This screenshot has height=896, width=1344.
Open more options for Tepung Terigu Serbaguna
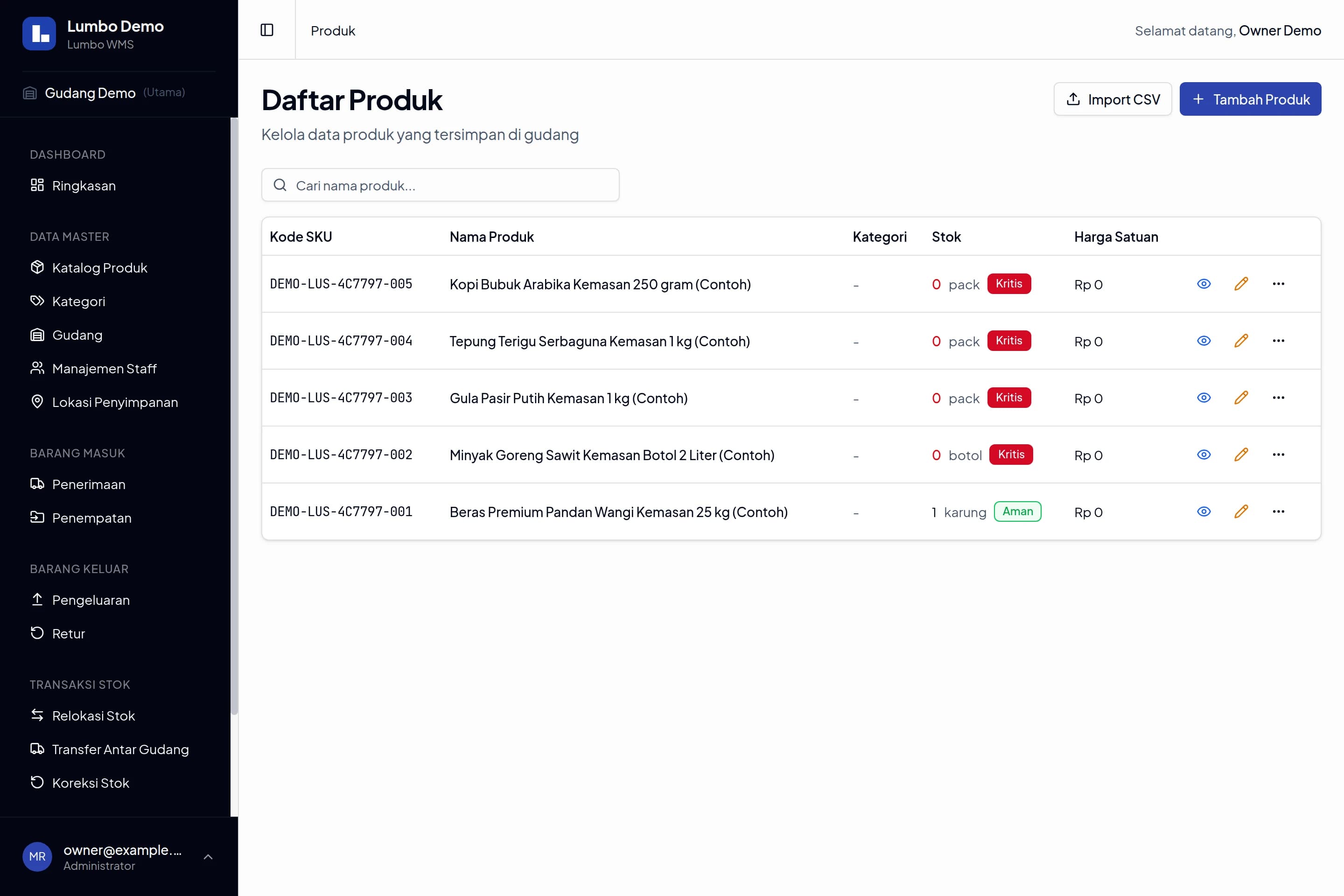pos(1278,341)
